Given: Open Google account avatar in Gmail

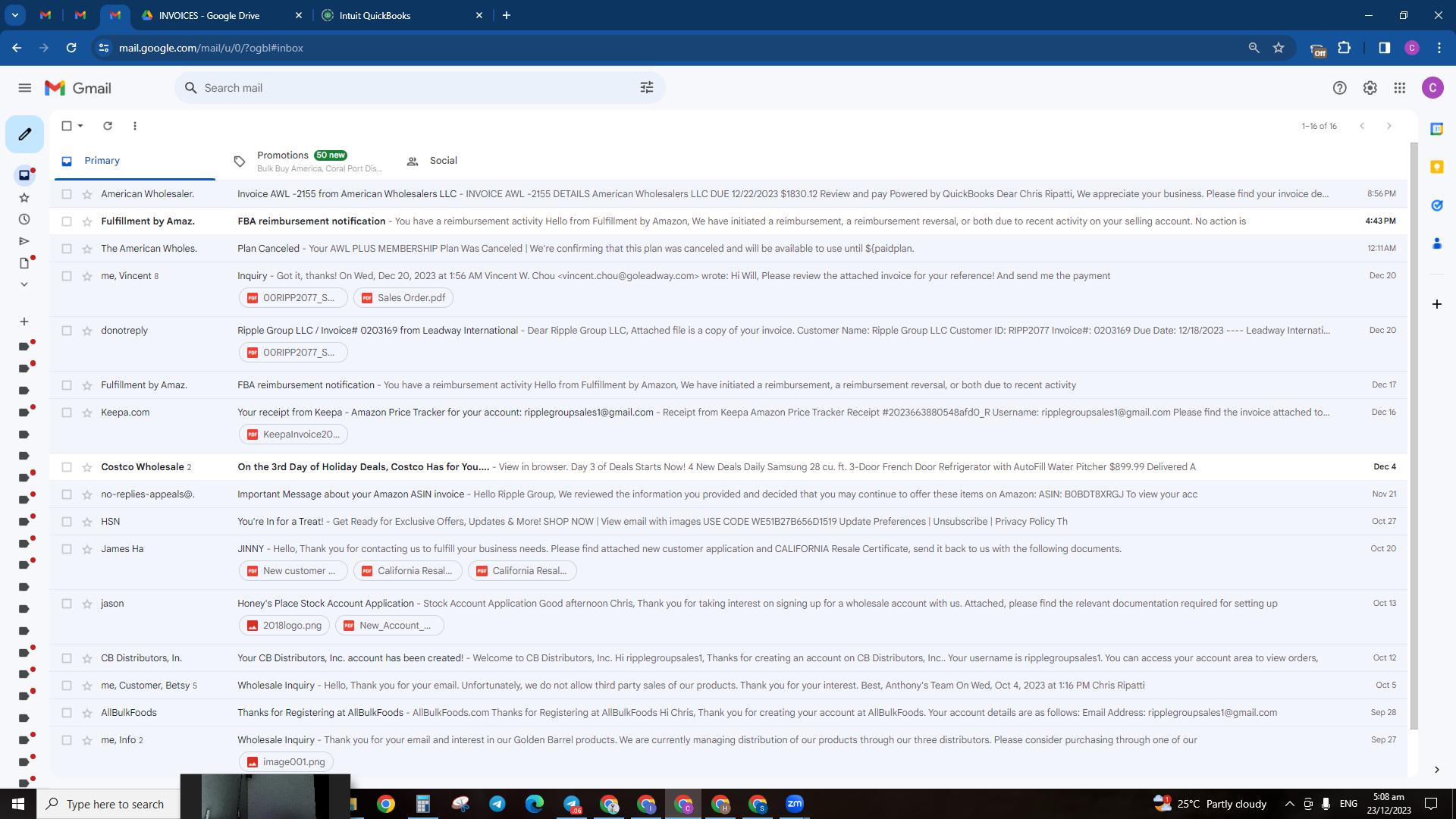Looking at the screenshot, I should [1432, 88].
